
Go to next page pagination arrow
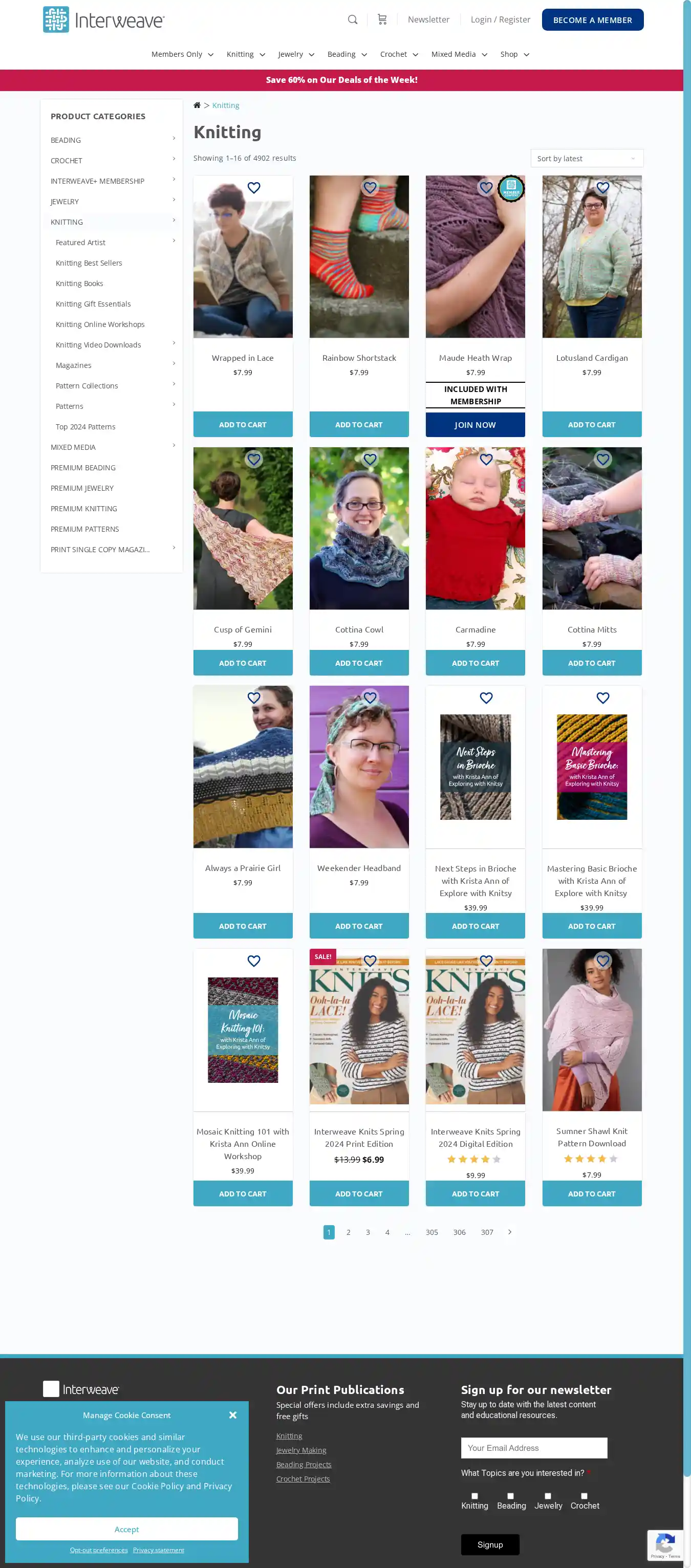pos(510,1231)
